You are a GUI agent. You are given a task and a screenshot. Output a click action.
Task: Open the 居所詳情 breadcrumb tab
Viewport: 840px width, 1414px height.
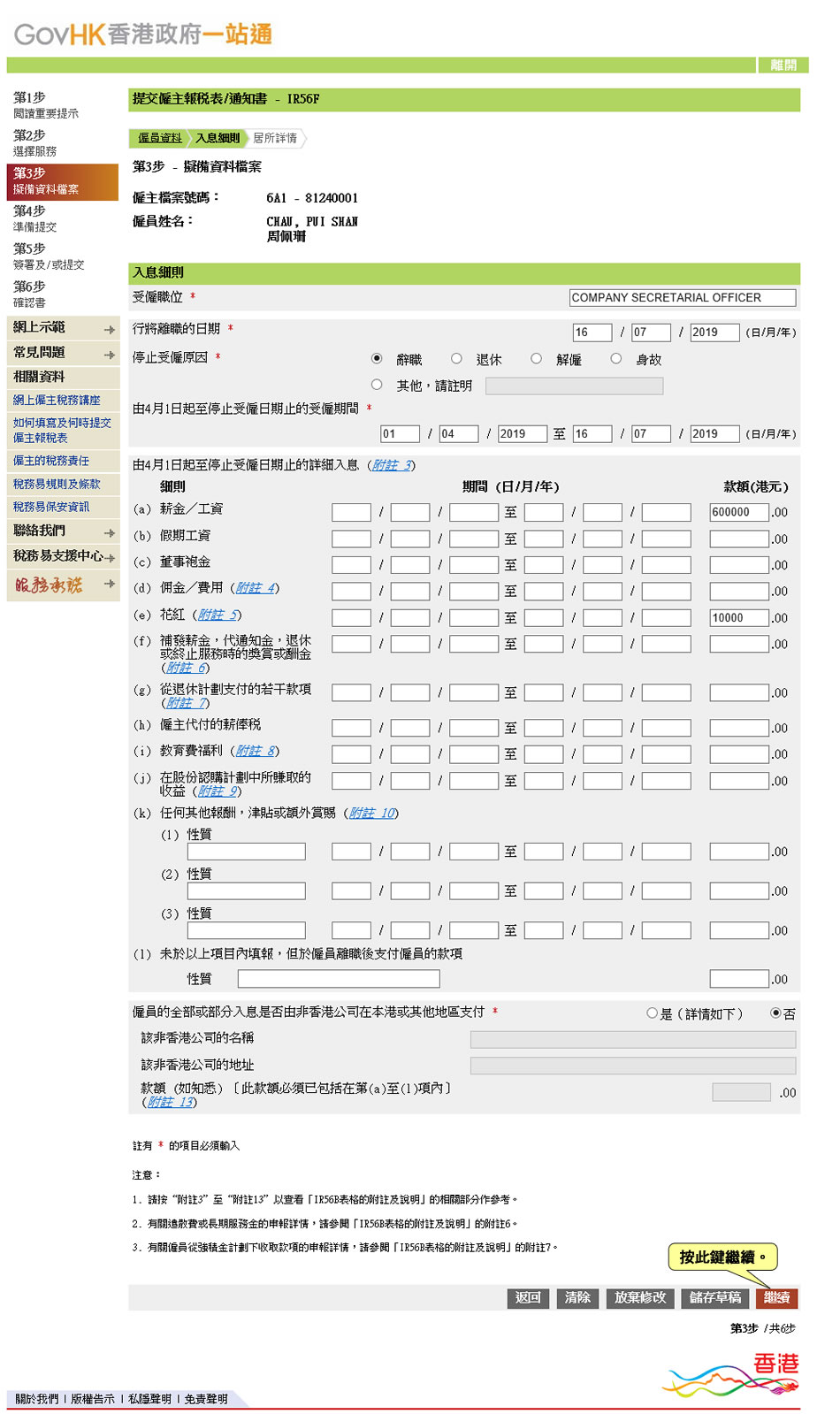click(x=275, y=138)
